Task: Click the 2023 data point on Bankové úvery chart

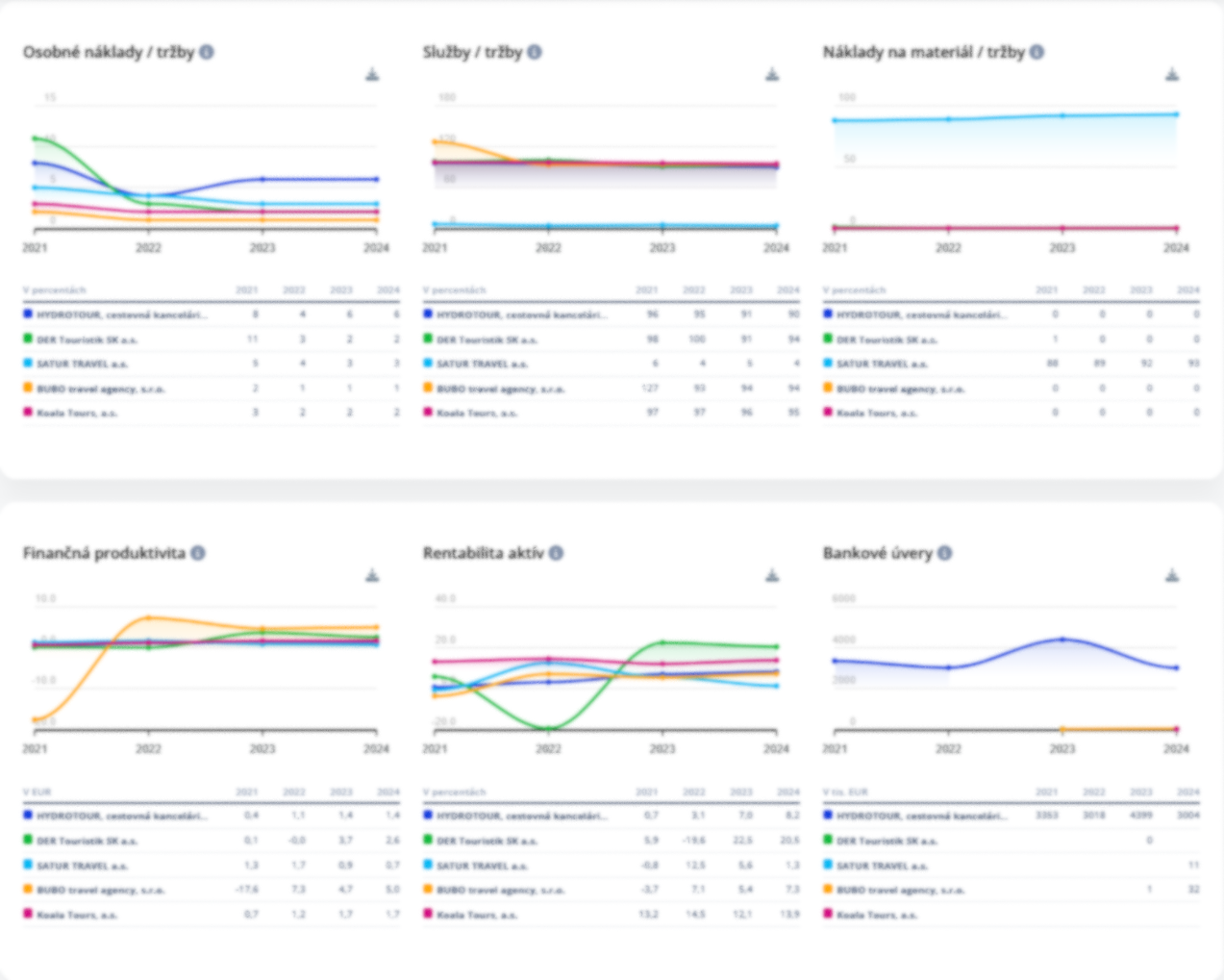Action: 1062,639
